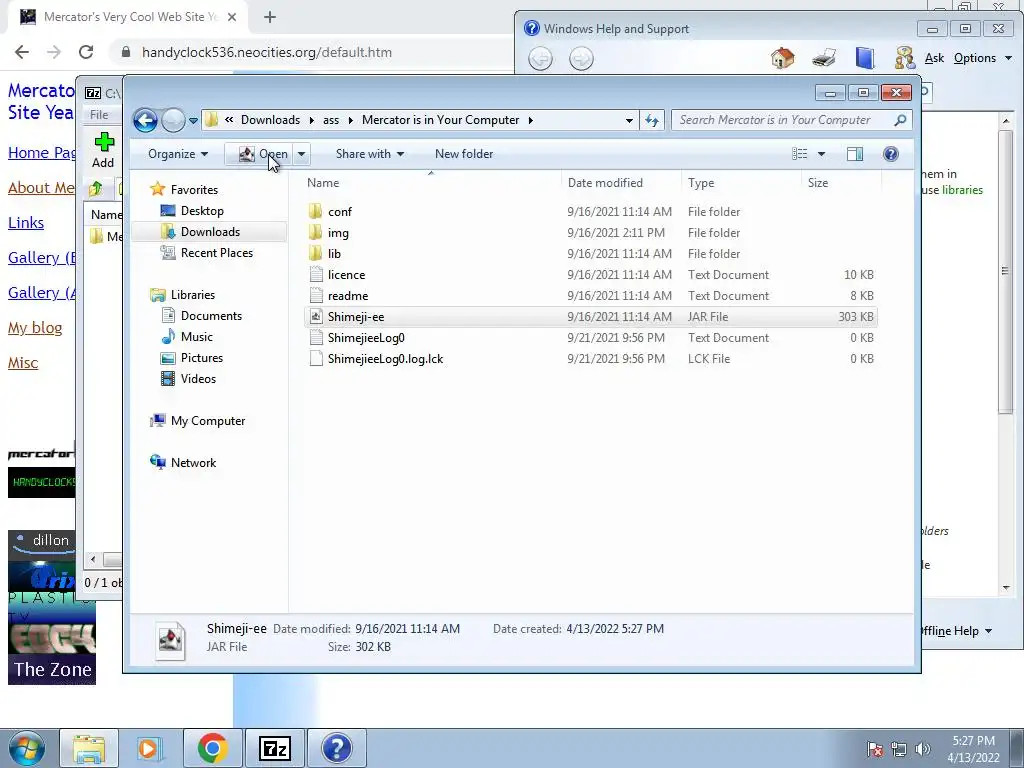This screenshot has height=768, width=1024.
Task: Reload the page in Chrome
Action: (x=86, y=52)
